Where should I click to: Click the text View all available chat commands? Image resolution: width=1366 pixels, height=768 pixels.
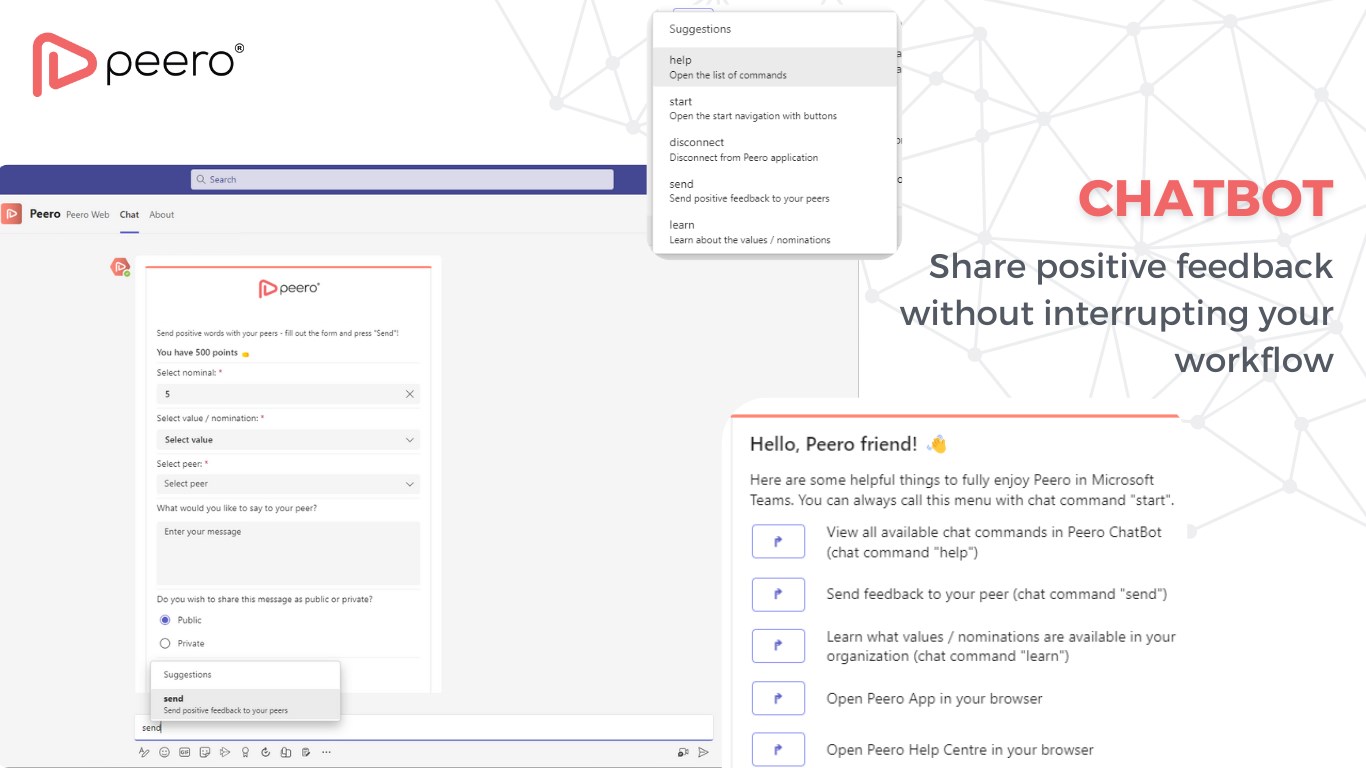(x=994, y=542)
